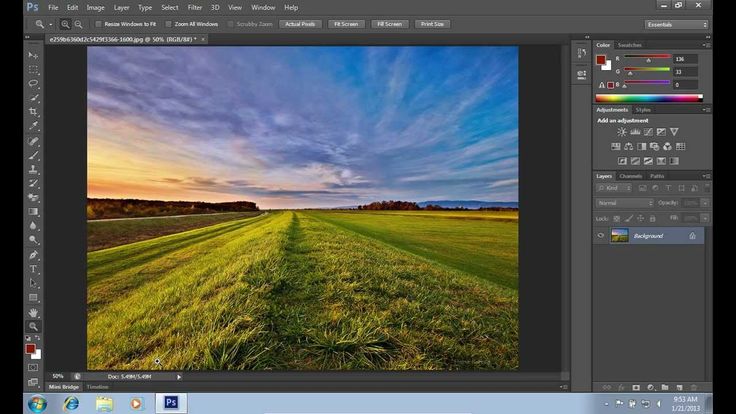The image size is (736, 414).
Task: Switch to the Channels tab
Action: (x=631, y=176)
